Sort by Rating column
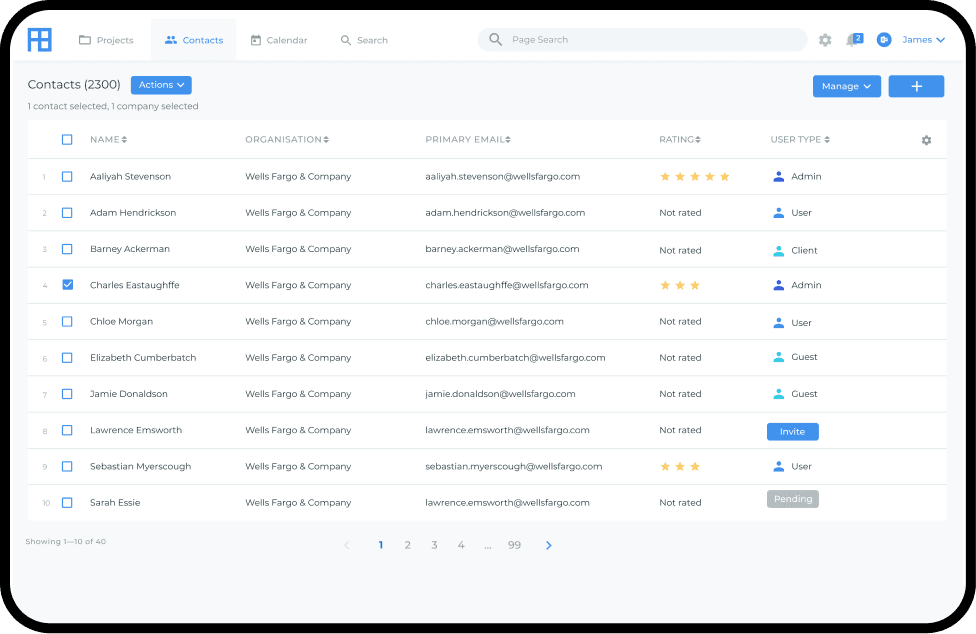Viewport: 976px width, 634px height. pyautogui.click(x=680, y=139)
